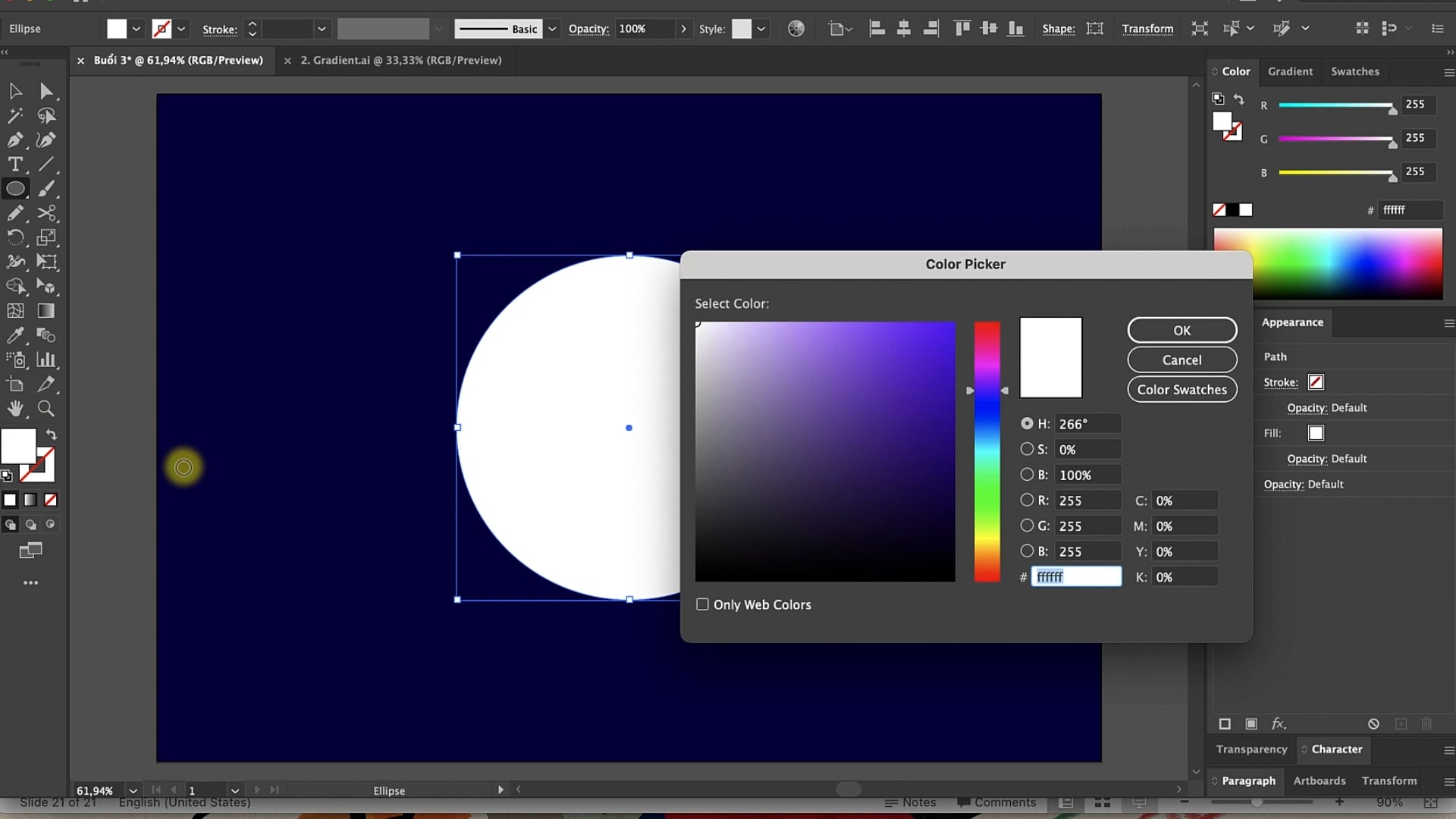
Task: Select the Zoom tool magnifier
Action: (46, 409)
